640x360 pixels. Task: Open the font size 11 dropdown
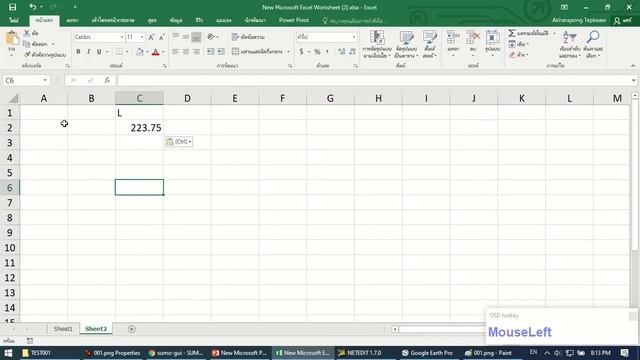click(x=142, y=37)
